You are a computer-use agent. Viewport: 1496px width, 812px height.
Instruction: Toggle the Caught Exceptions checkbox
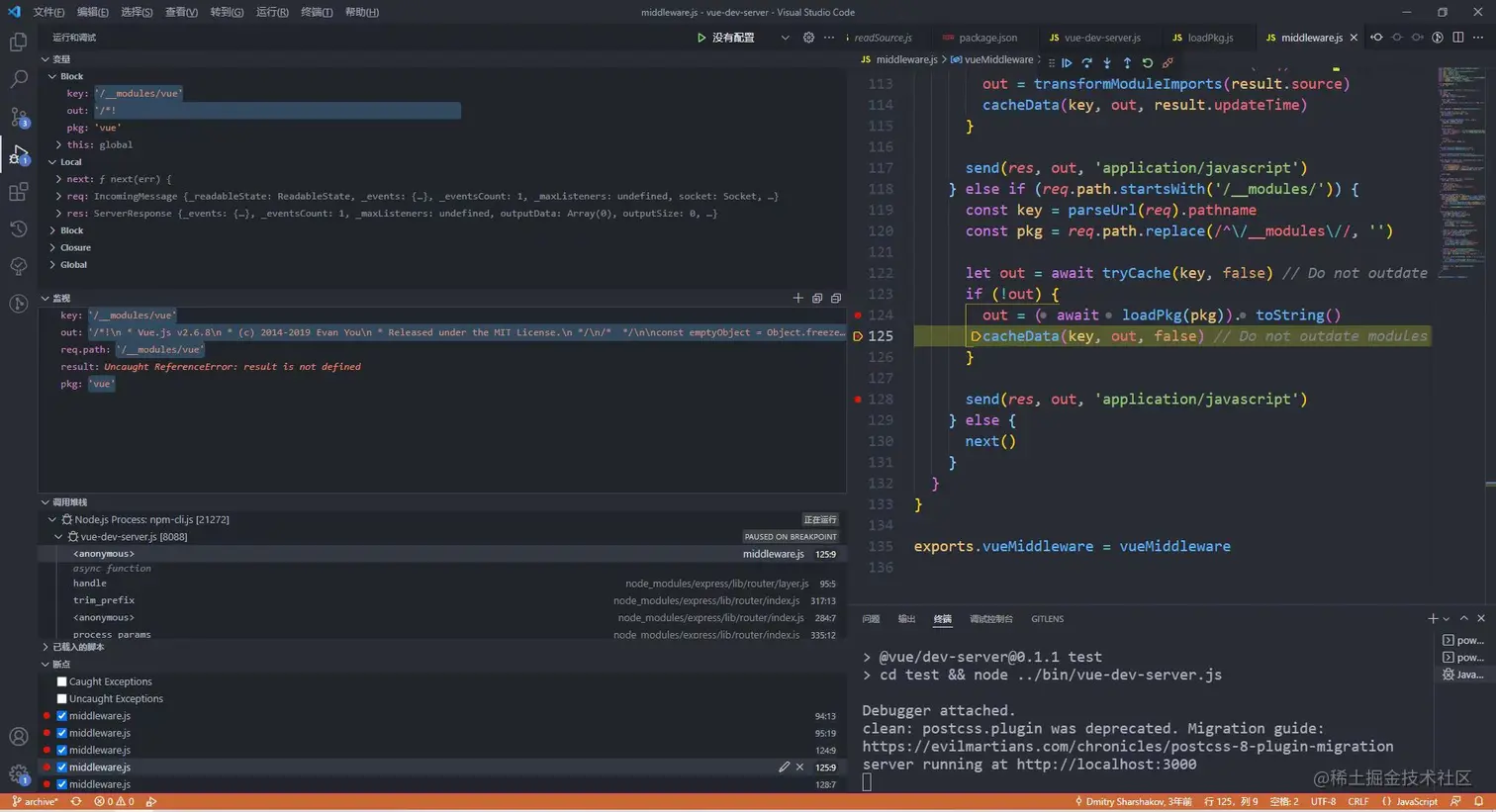(61, 681)
